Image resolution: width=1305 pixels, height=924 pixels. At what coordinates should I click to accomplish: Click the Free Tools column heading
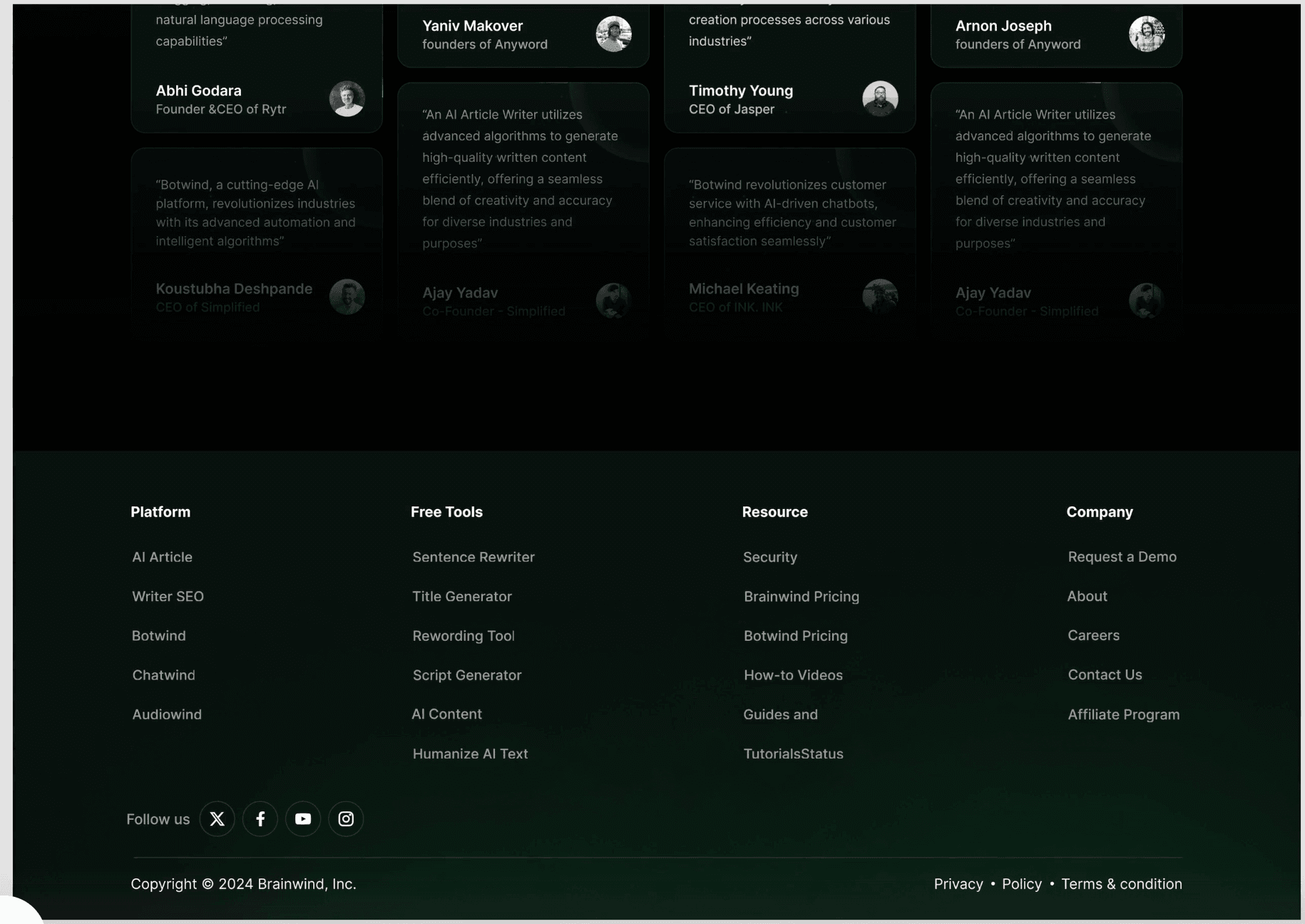446,512
